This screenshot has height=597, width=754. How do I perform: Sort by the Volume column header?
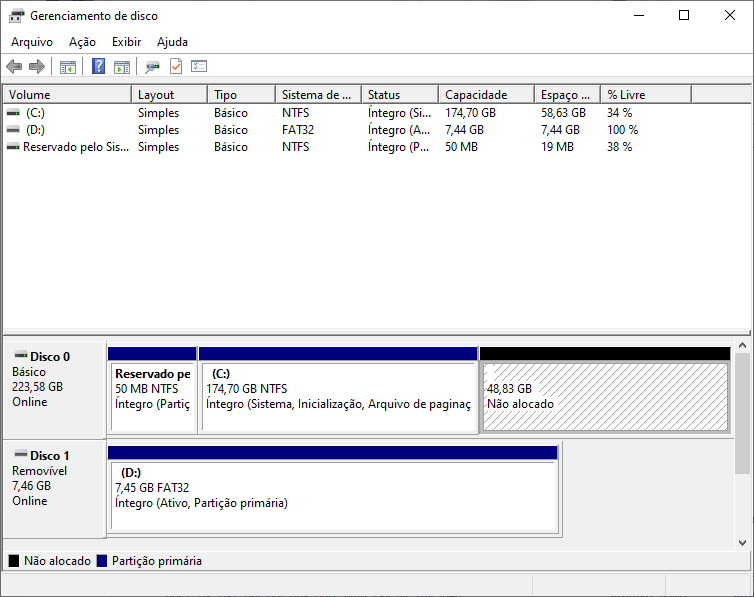point(67,95)
